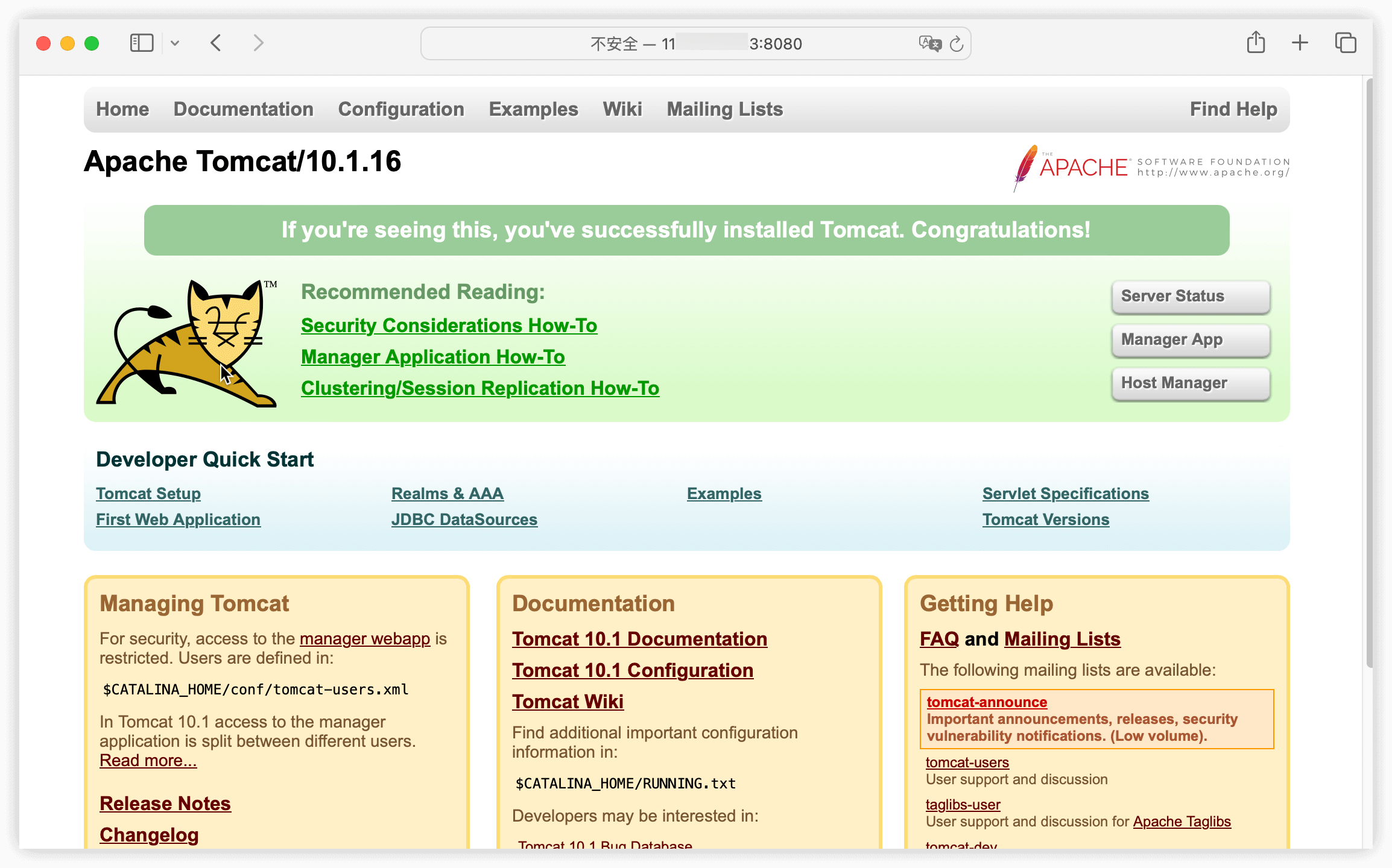Open the Share icon in the toolbar

1256,42
